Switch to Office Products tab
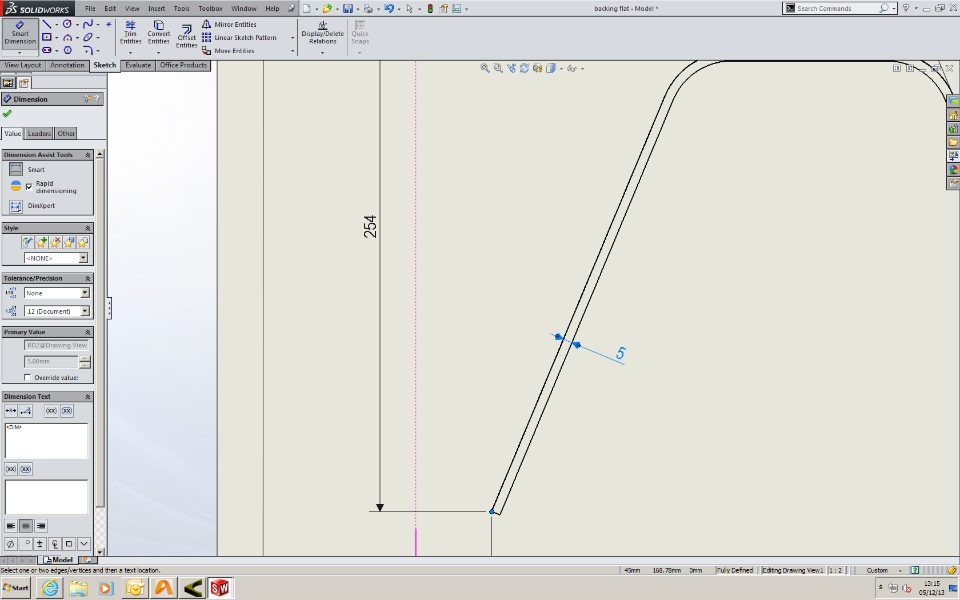 pyautogui.click(x=183, y=66)
